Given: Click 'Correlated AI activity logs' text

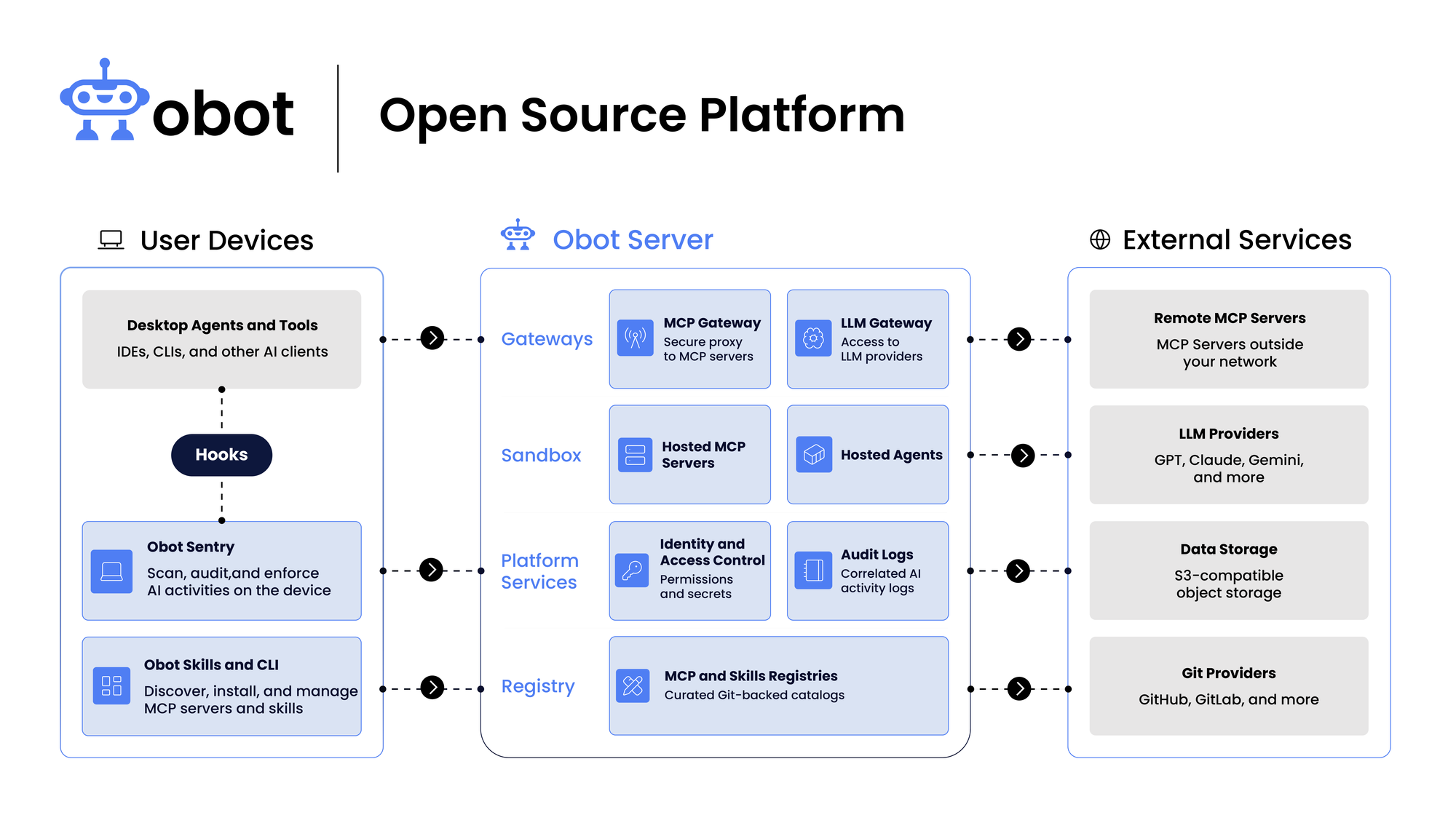Looking at the screenshot, I should tap(881, 581).
